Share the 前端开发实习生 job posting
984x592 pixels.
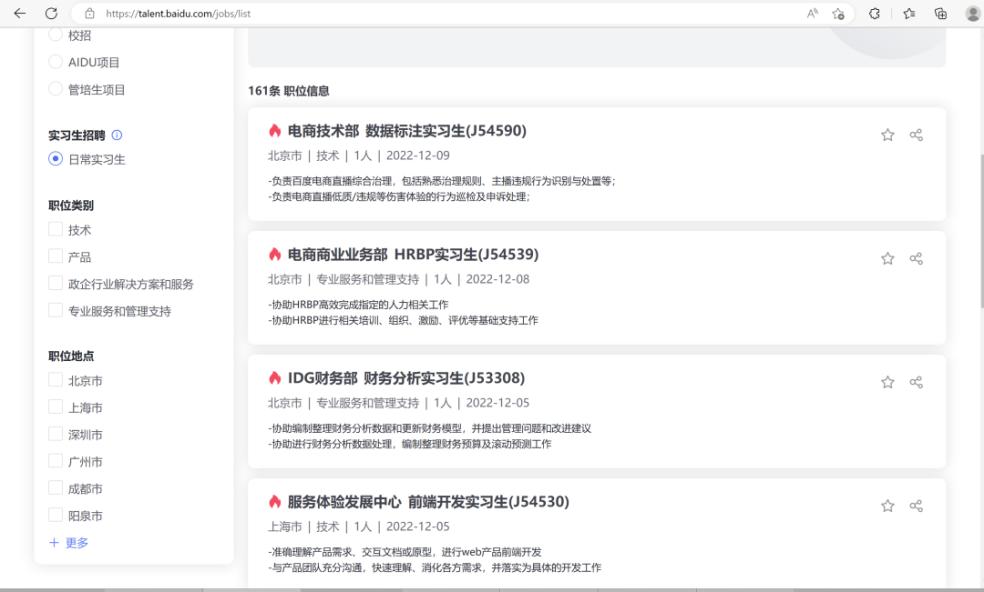point(916,506)
